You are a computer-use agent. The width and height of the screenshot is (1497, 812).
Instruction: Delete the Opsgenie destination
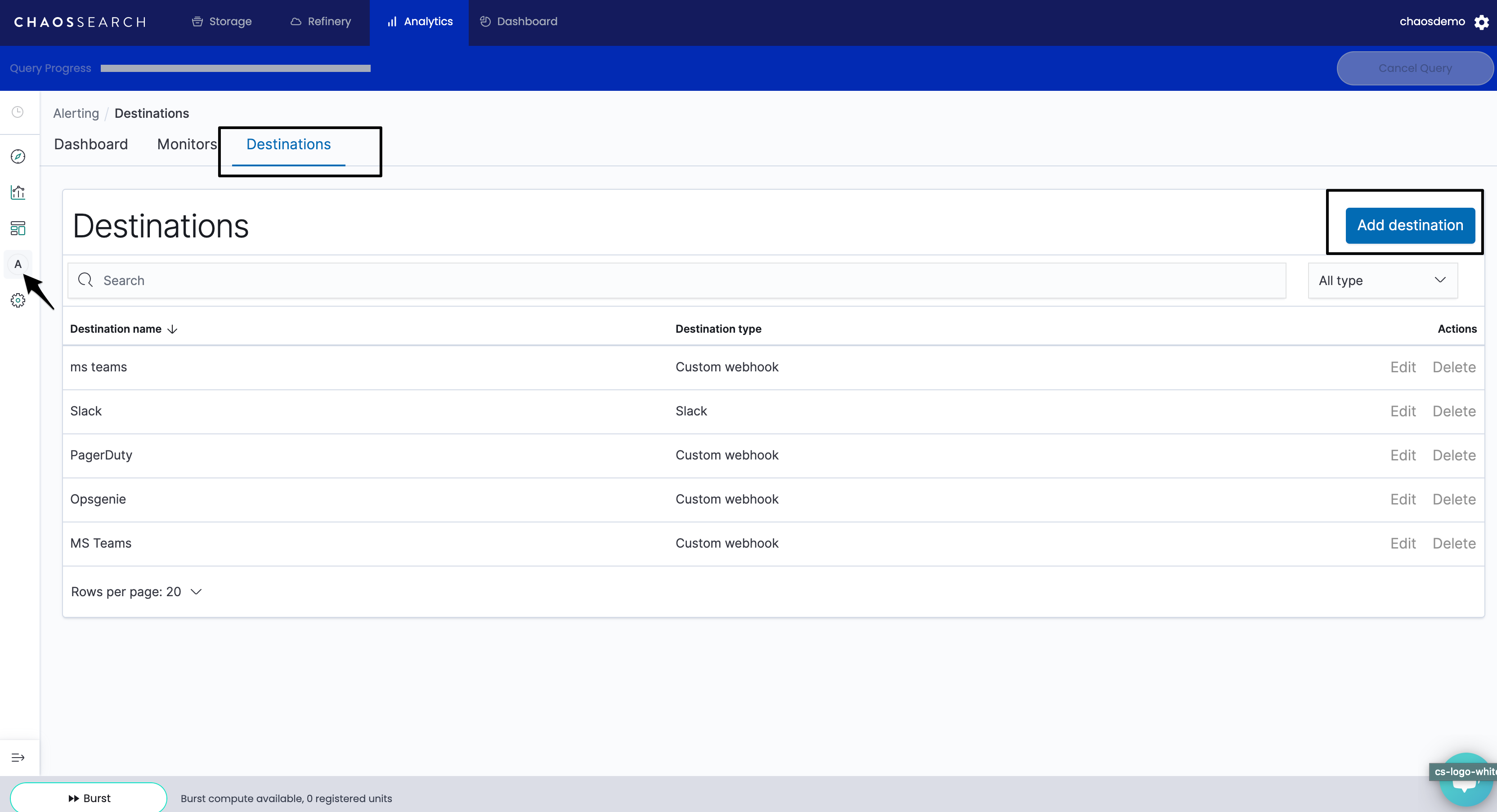[1453, 500]
